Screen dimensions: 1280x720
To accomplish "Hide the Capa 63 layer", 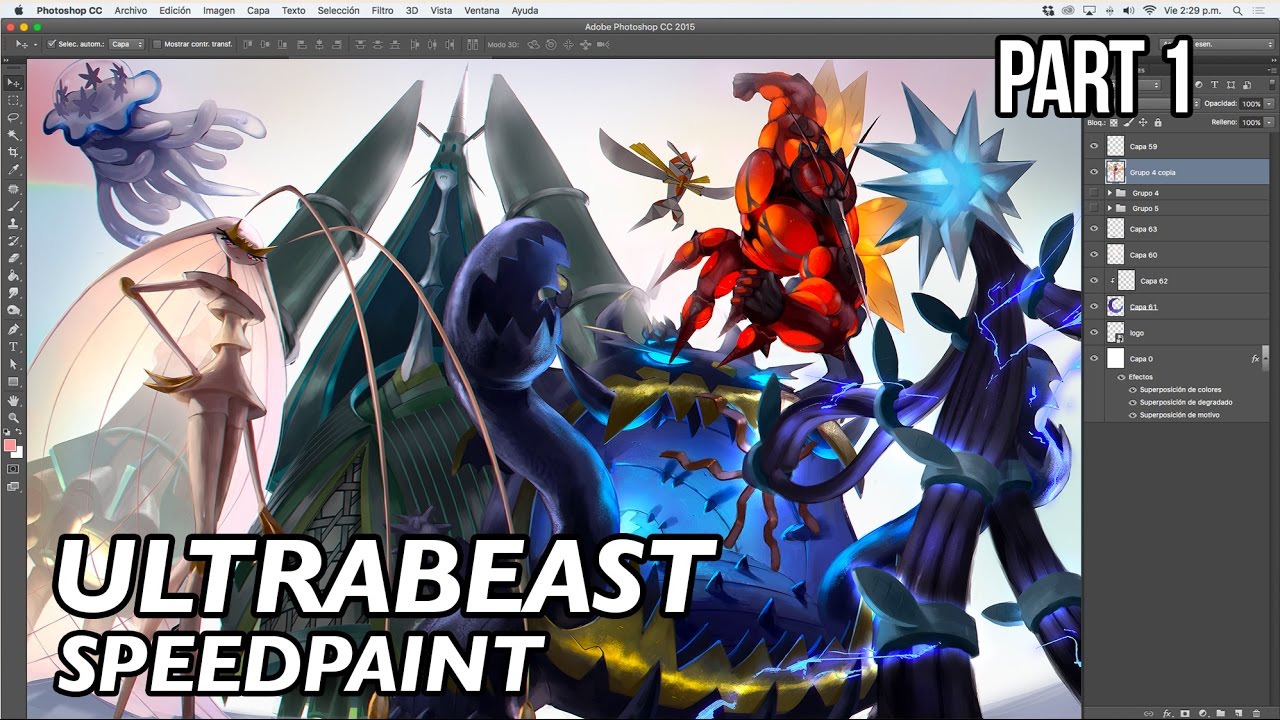I will tap(1094, 229).
